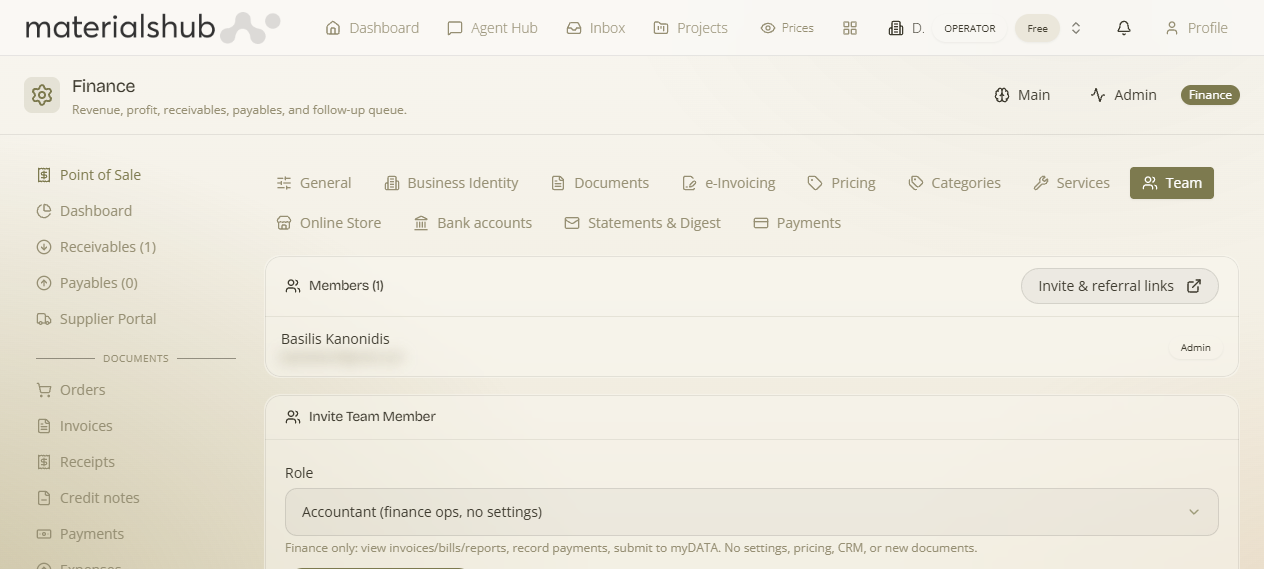This screenshot has height=569, width=1264.
Task: Click the Receivables down-arrow icon
Action: (x=44, y=247)
